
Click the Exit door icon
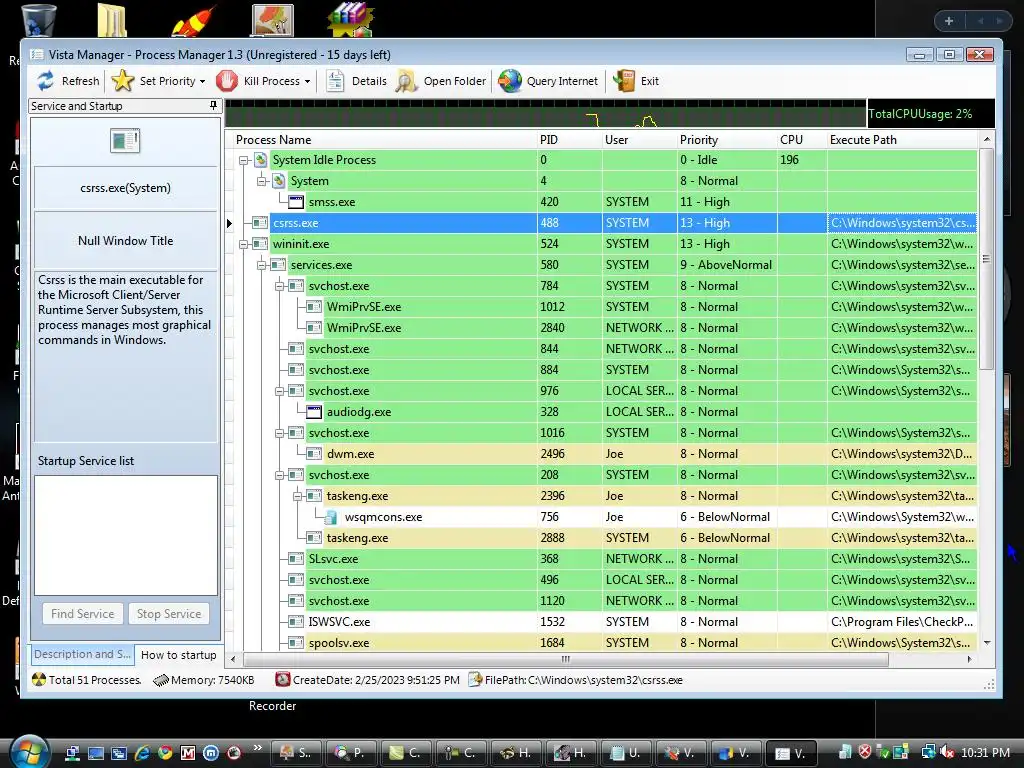[624, 81]
